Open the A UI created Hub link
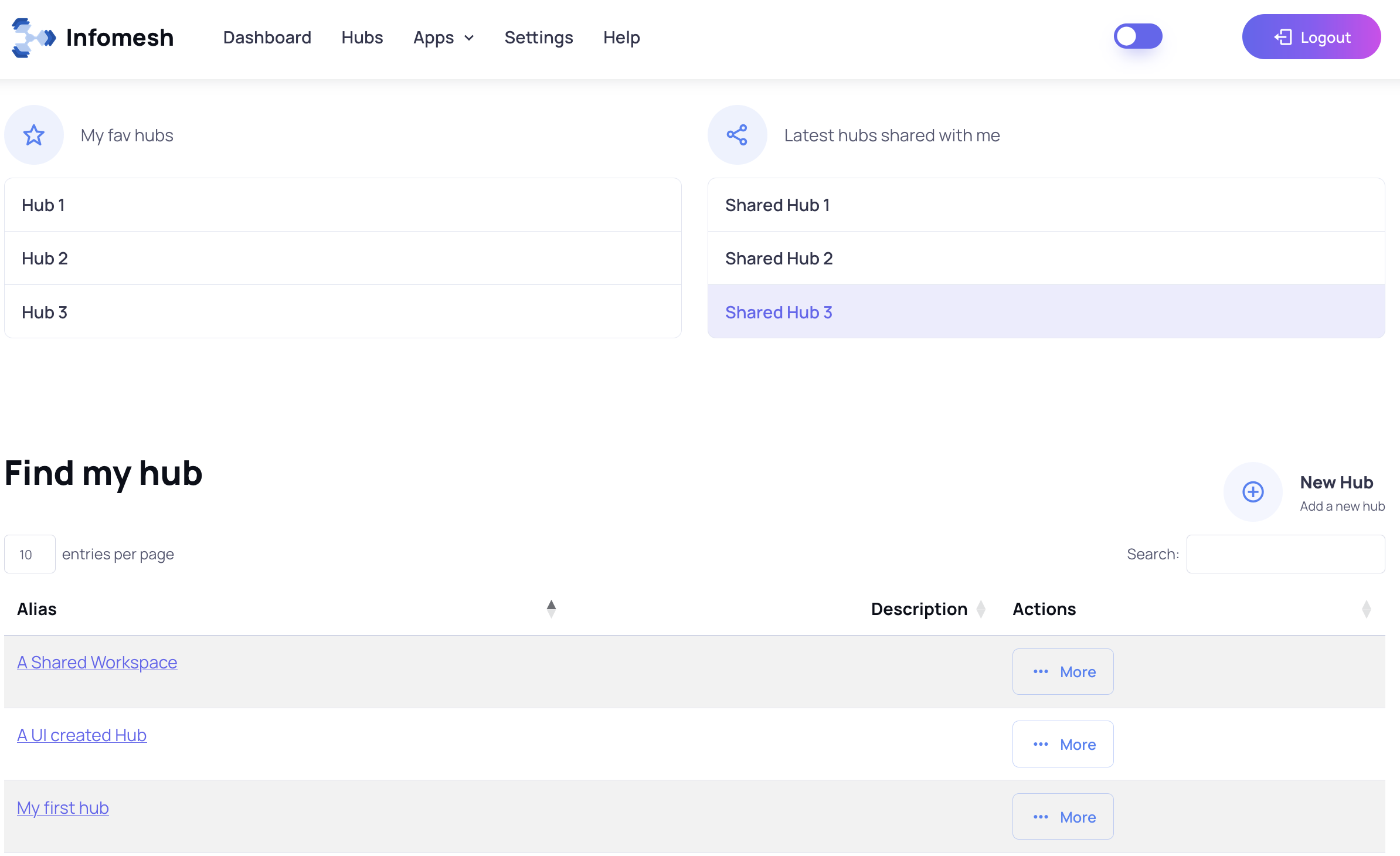Image resolution: width=1400 pixels, height=856 pixels. click(x=81, y=735)
